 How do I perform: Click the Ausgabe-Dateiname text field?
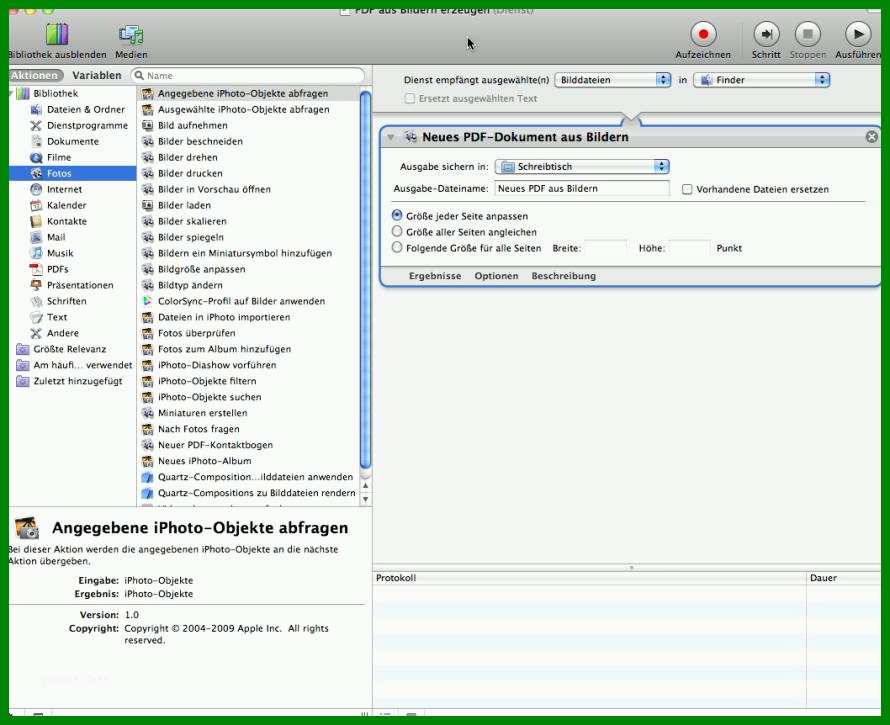(x=582, y=188)
